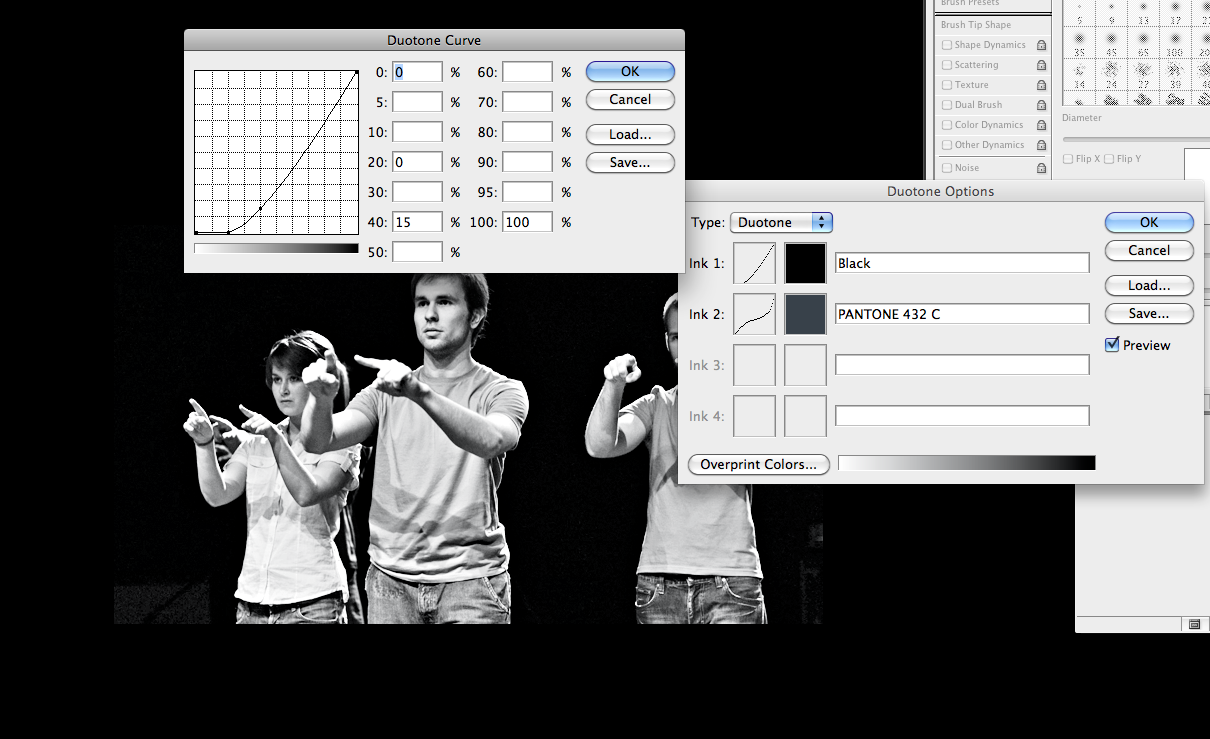The image size is (1210, 739).
Task: Click the Ink 2 PANTONE 432 color swatch
Action: pyautogui.click(x=806, y=314)
